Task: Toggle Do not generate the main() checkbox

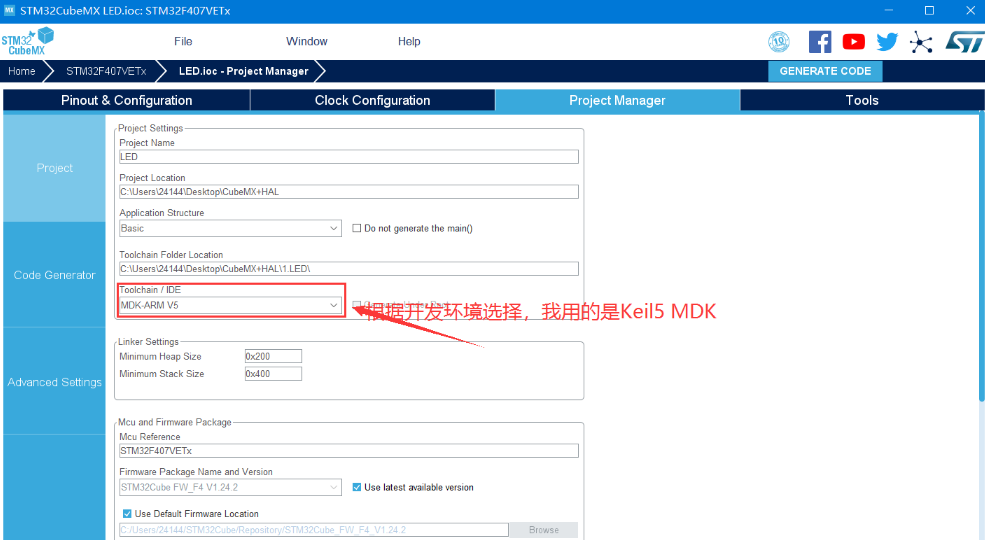Action: (x=357, y=229)
